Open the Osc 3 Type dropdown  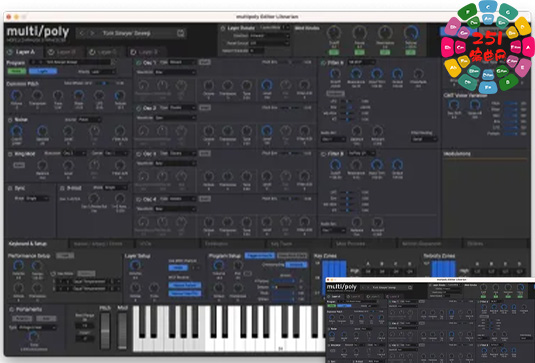183,154
